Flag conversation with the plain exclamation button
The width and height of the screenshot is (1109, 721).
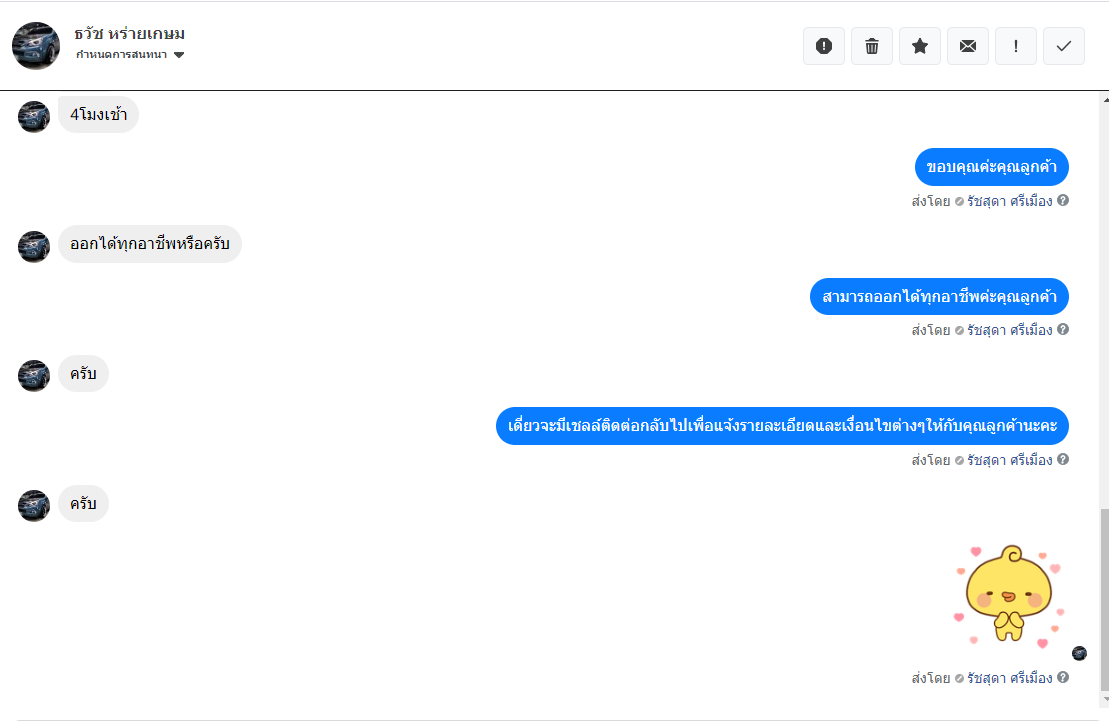click(1016, 46)
